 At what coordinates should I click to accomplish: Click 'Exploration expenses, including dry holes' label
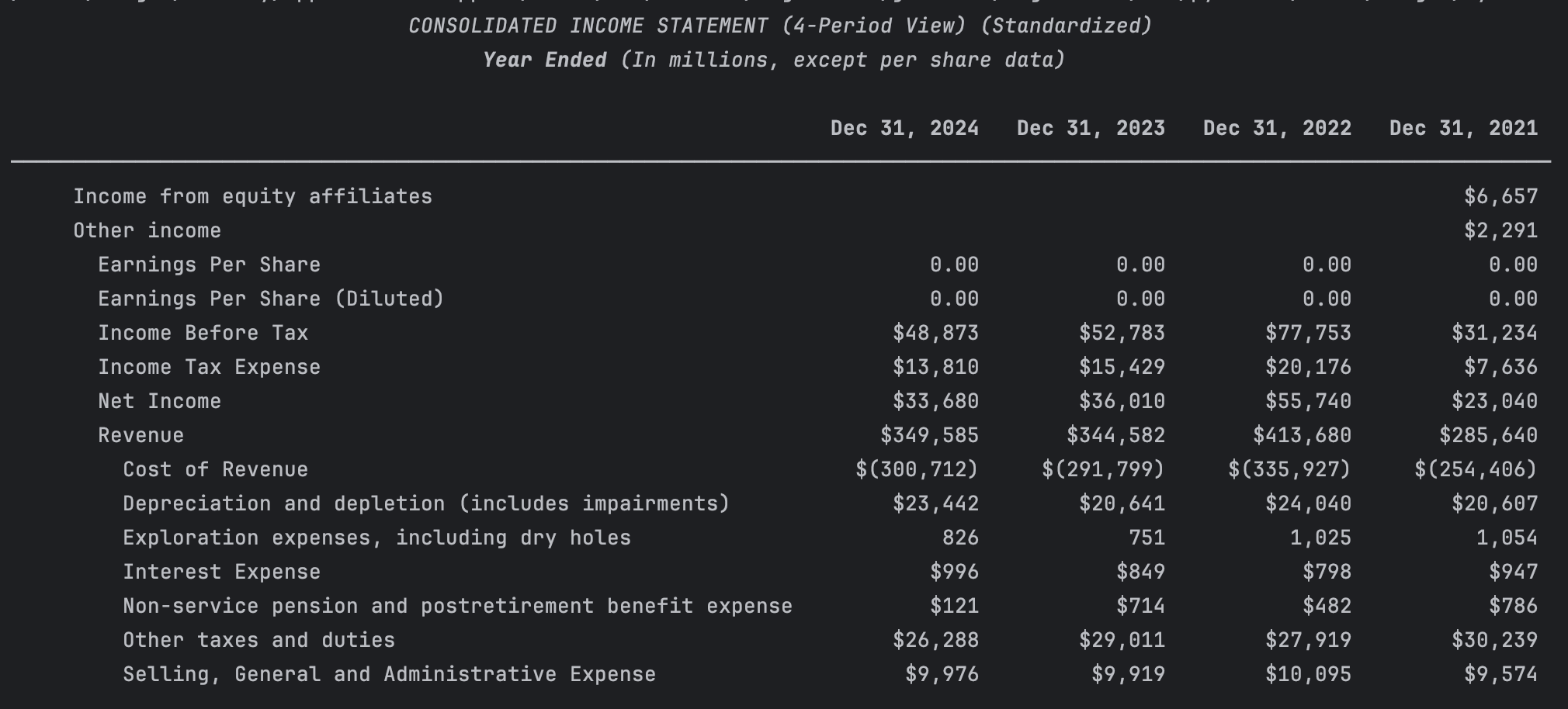pos(377,538)
